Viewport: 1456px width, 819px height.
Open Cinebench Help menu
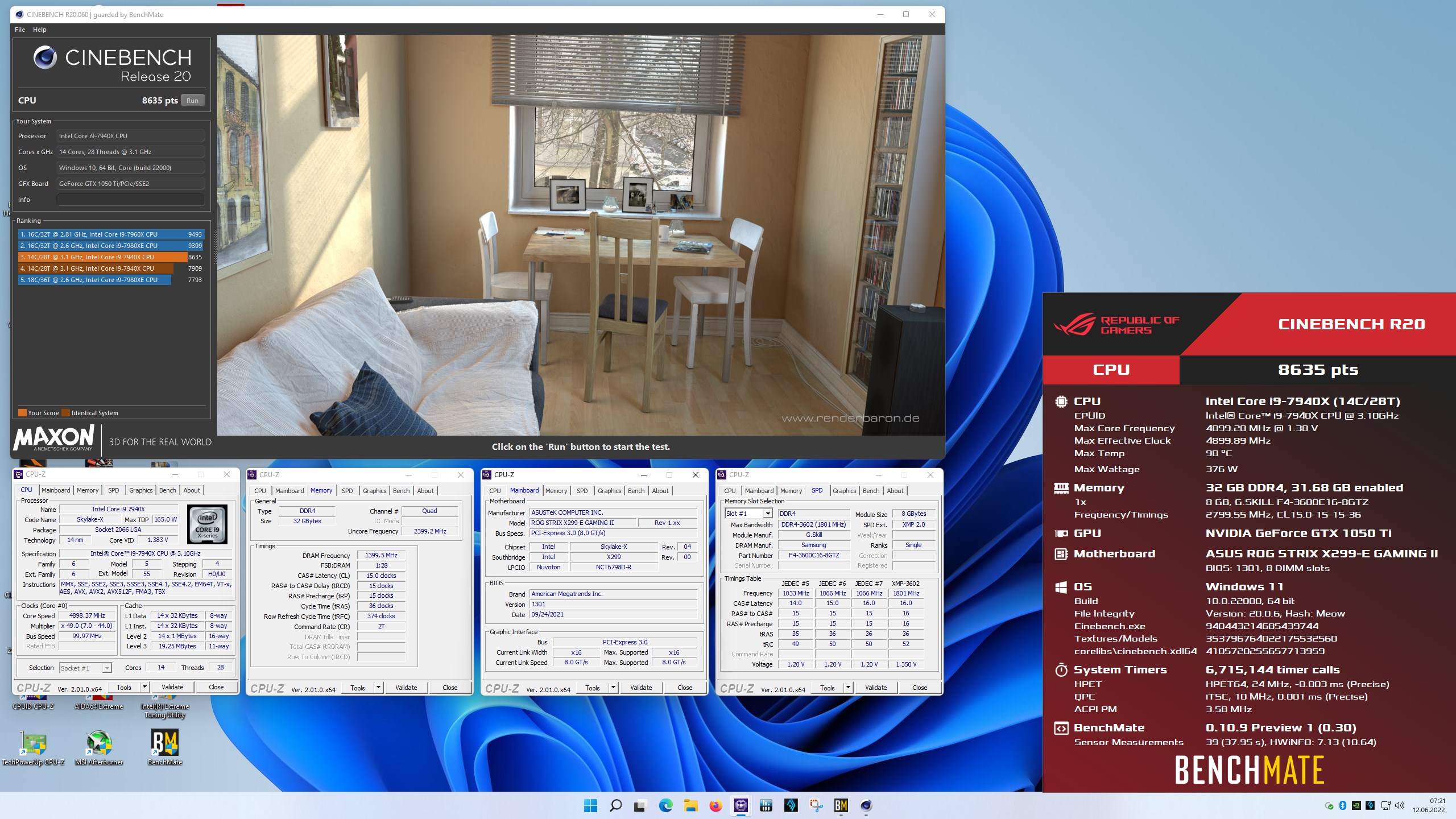pos(40,30)
